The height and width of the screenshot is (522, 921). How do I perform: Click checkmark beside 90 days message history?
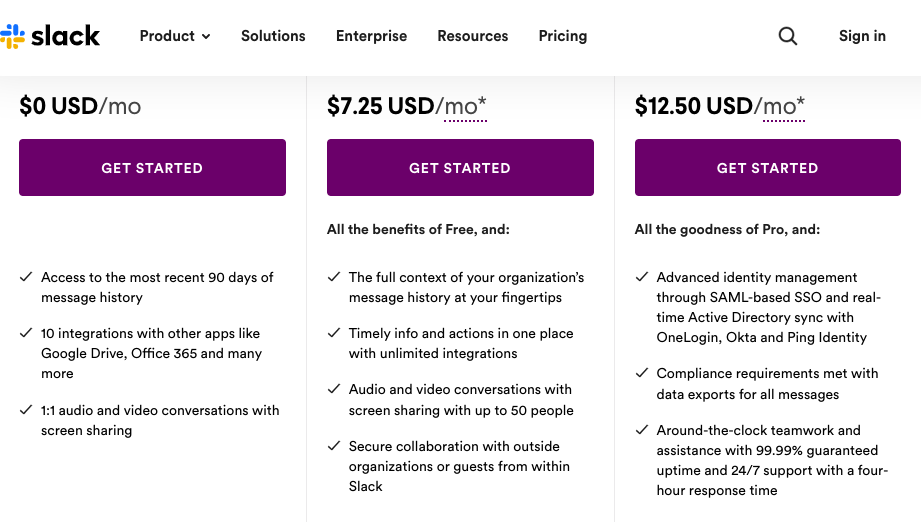[x=26, y=277]
